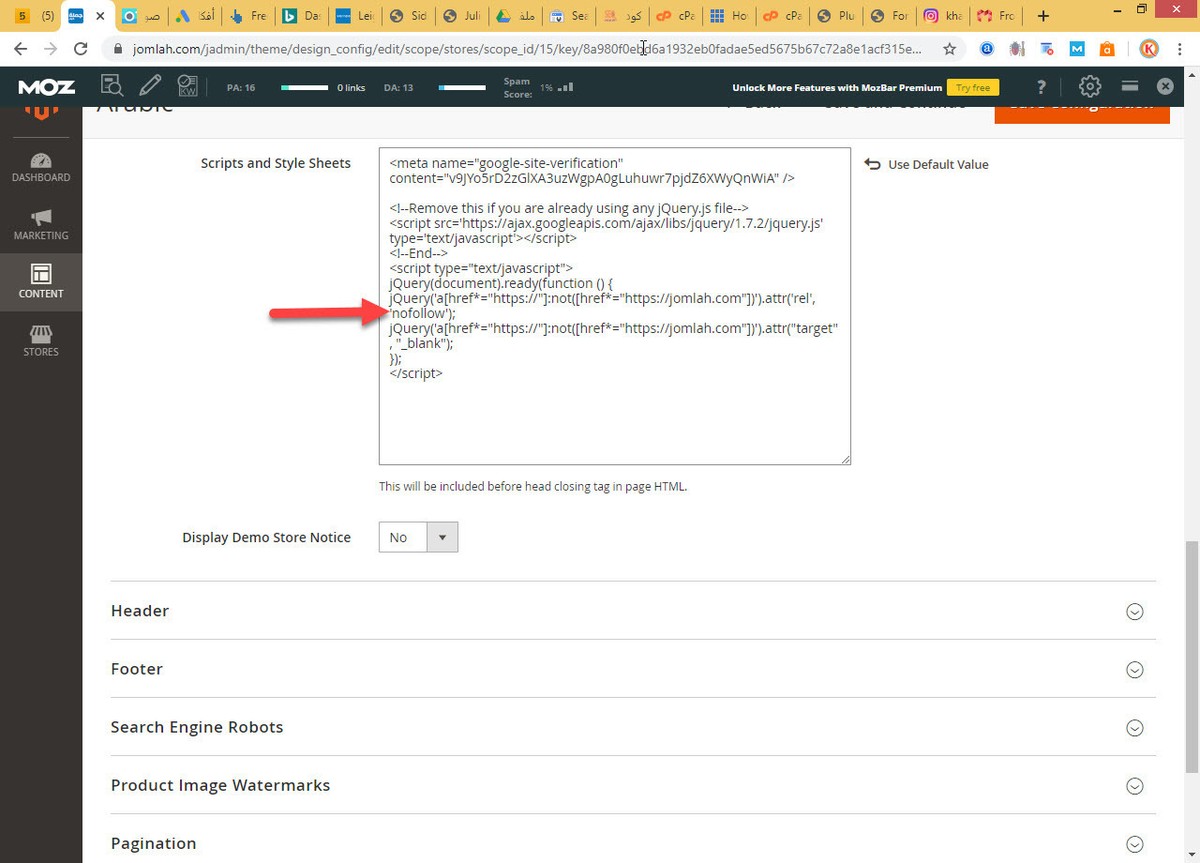This screenshot has height=863, width=1200.
Task: Click the Spam Score MozBar metric
Action: click(539, 87)
